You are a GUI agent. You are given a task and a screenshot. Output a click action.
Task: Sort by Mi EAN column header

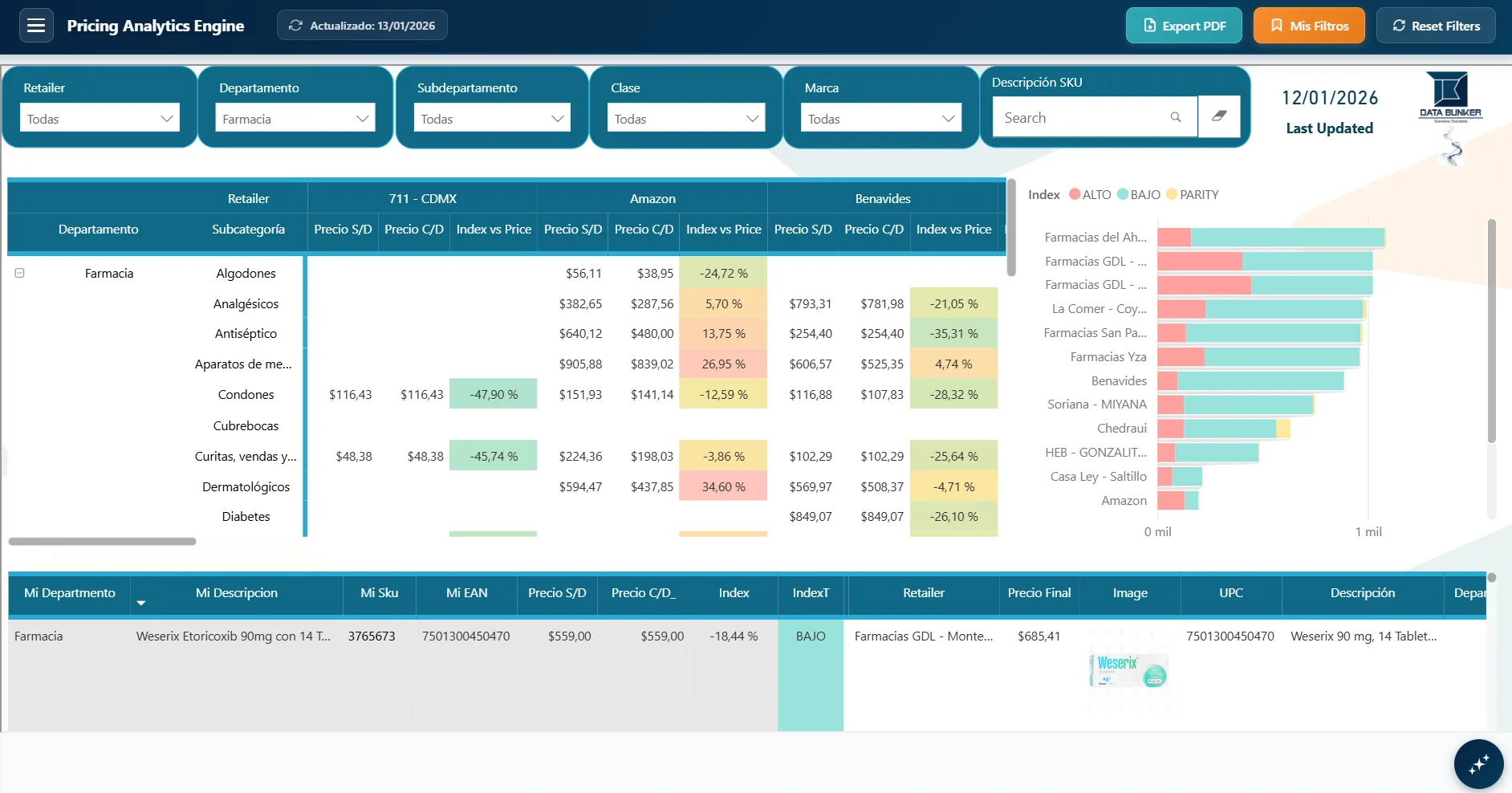pos(466,593)
